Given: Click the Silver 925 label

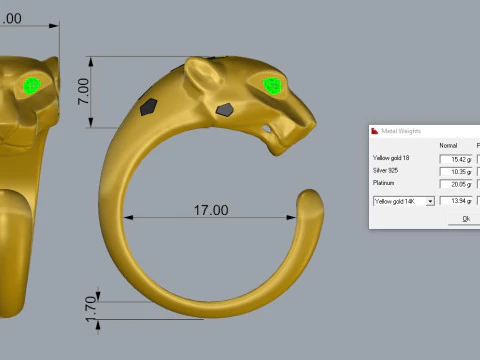Looking at the screenshot, I should 385,170.
